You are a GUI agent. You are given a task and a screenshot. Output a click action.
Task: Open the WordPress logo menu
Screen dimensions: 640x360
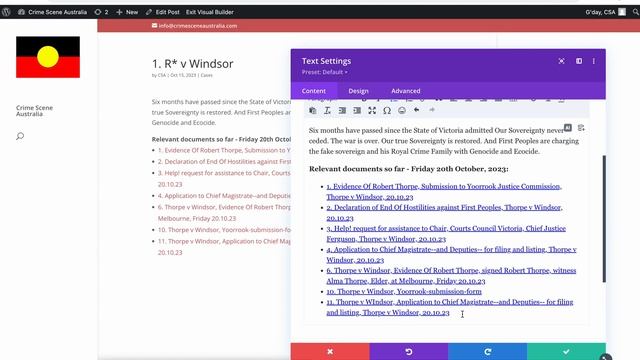pos(6,12)
